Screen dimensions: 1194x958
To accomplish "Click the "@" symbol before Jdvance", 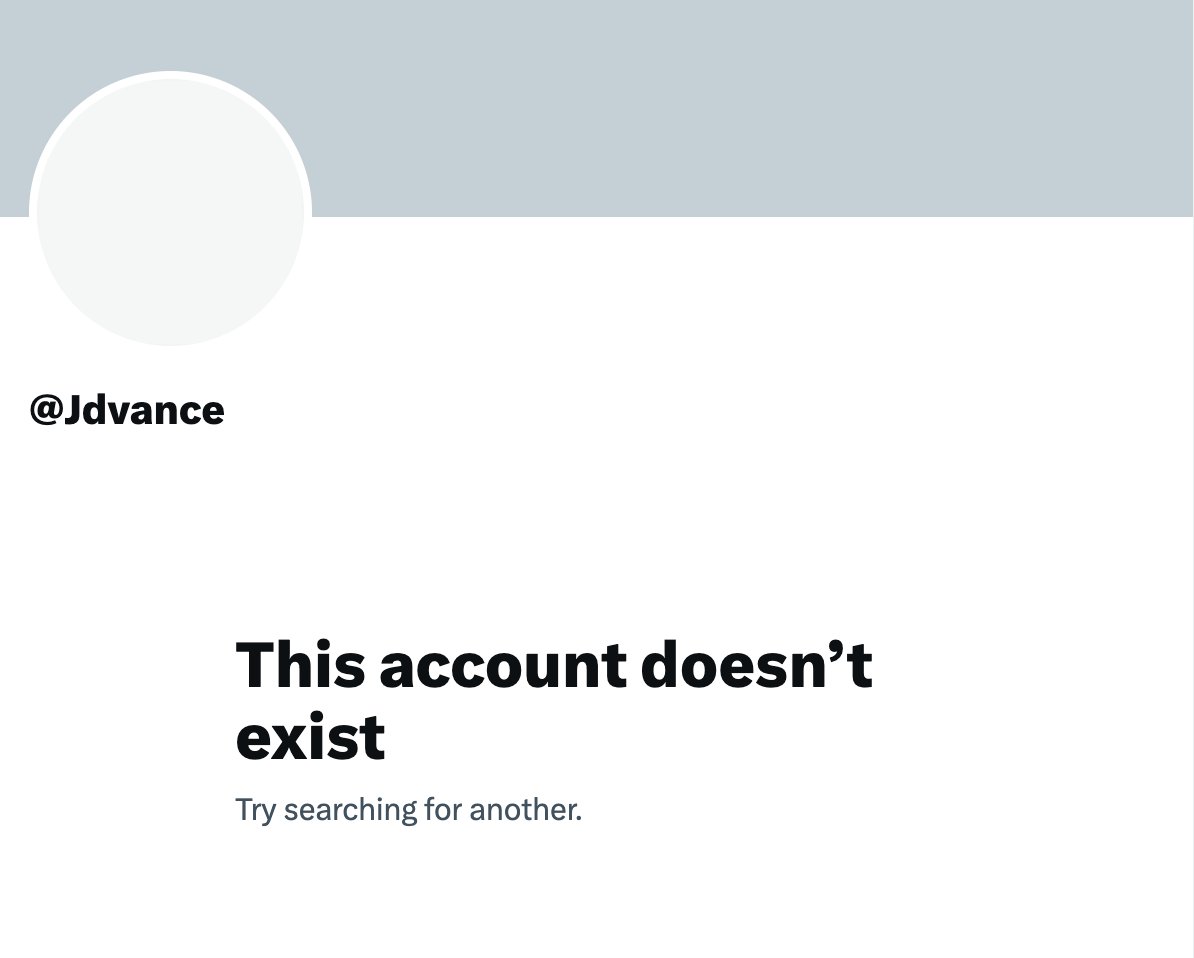I will tap(45, 410).
